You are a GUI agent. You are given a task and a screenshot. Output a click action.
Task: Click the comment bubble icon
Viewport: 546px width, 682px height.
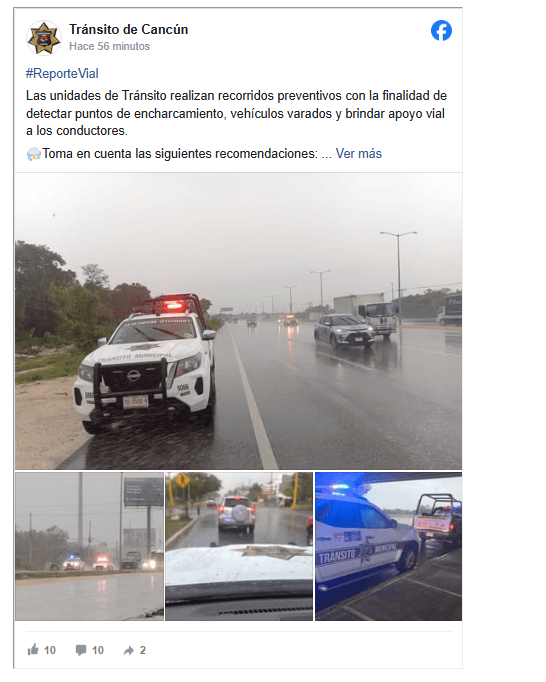coord(81,650)
